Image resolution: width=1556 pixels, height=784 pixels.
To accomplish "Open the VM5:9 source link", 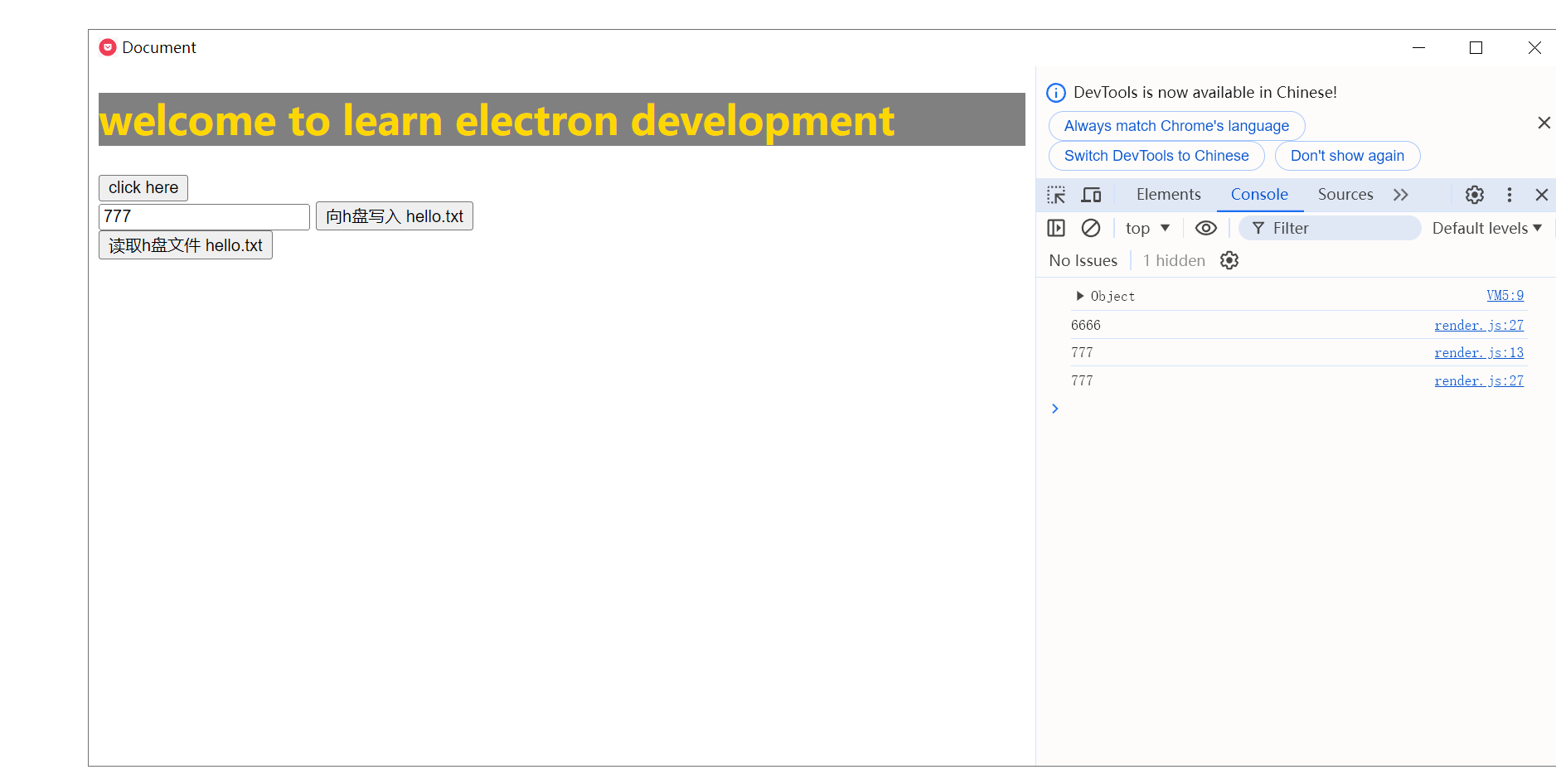I will click(1505, 296).
